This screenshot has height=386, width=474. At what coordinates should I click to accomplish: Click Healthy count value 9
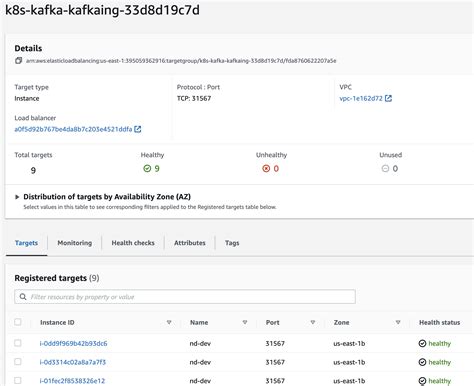pyautogui.click(x=157, y=169)
